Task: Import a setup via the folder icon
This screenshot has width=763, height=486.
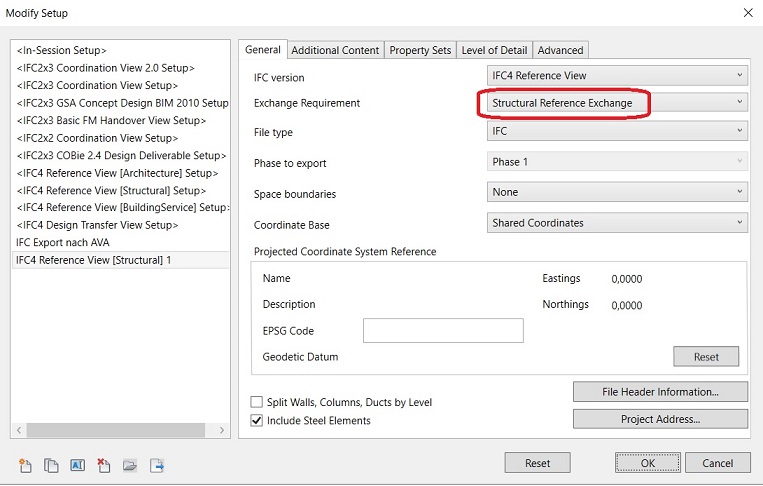Action: pos(130,465)
